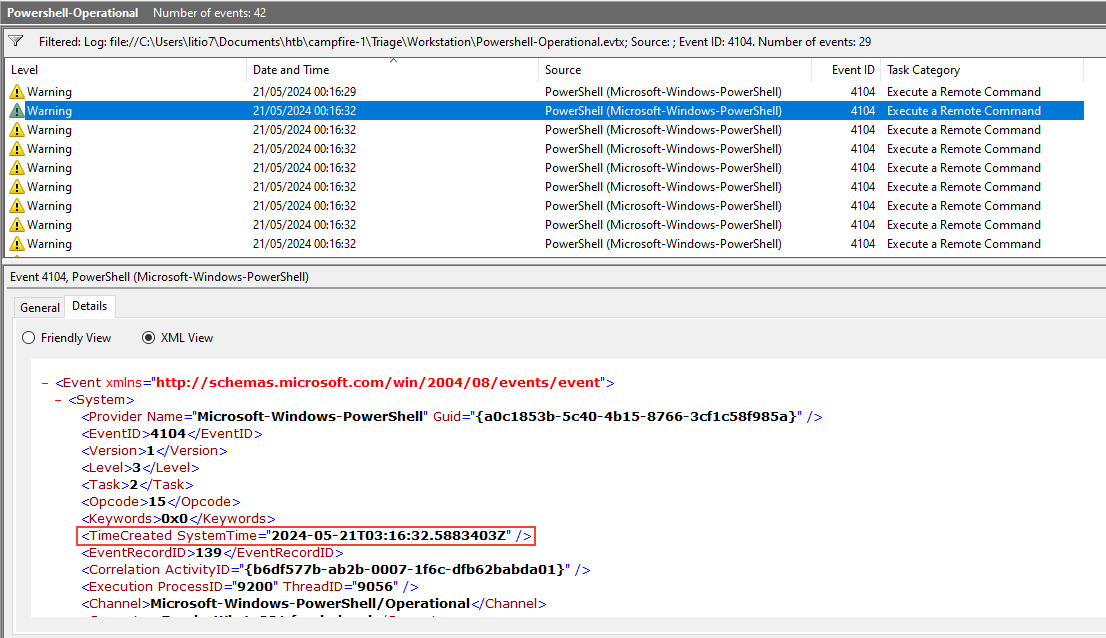The image size is (1106, 638).
Task: Click the filtered log file path text
Action: 455,42
